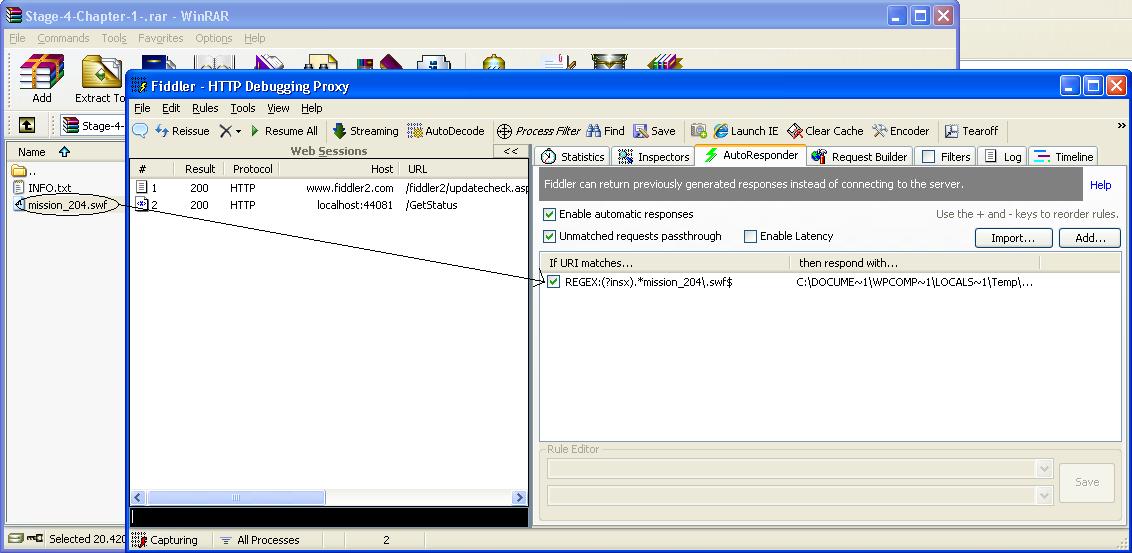Select the AutoResponder tab
1132x553 pixels.
click(x=751, y=155)
